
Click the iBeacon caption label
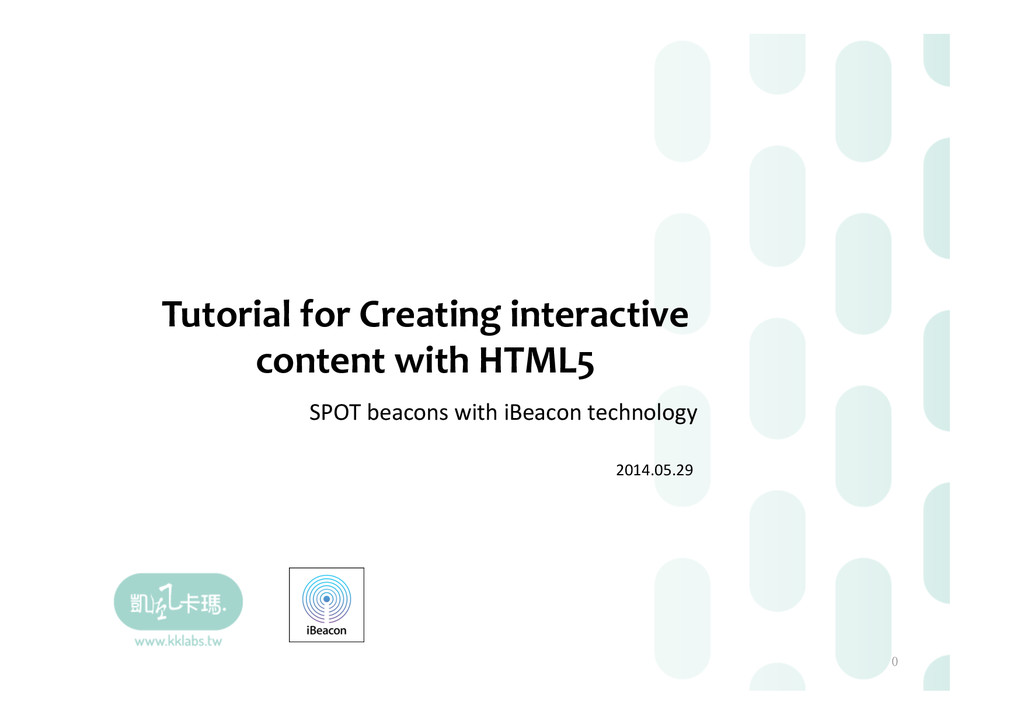pyautogui.click(x=326, y=630)
